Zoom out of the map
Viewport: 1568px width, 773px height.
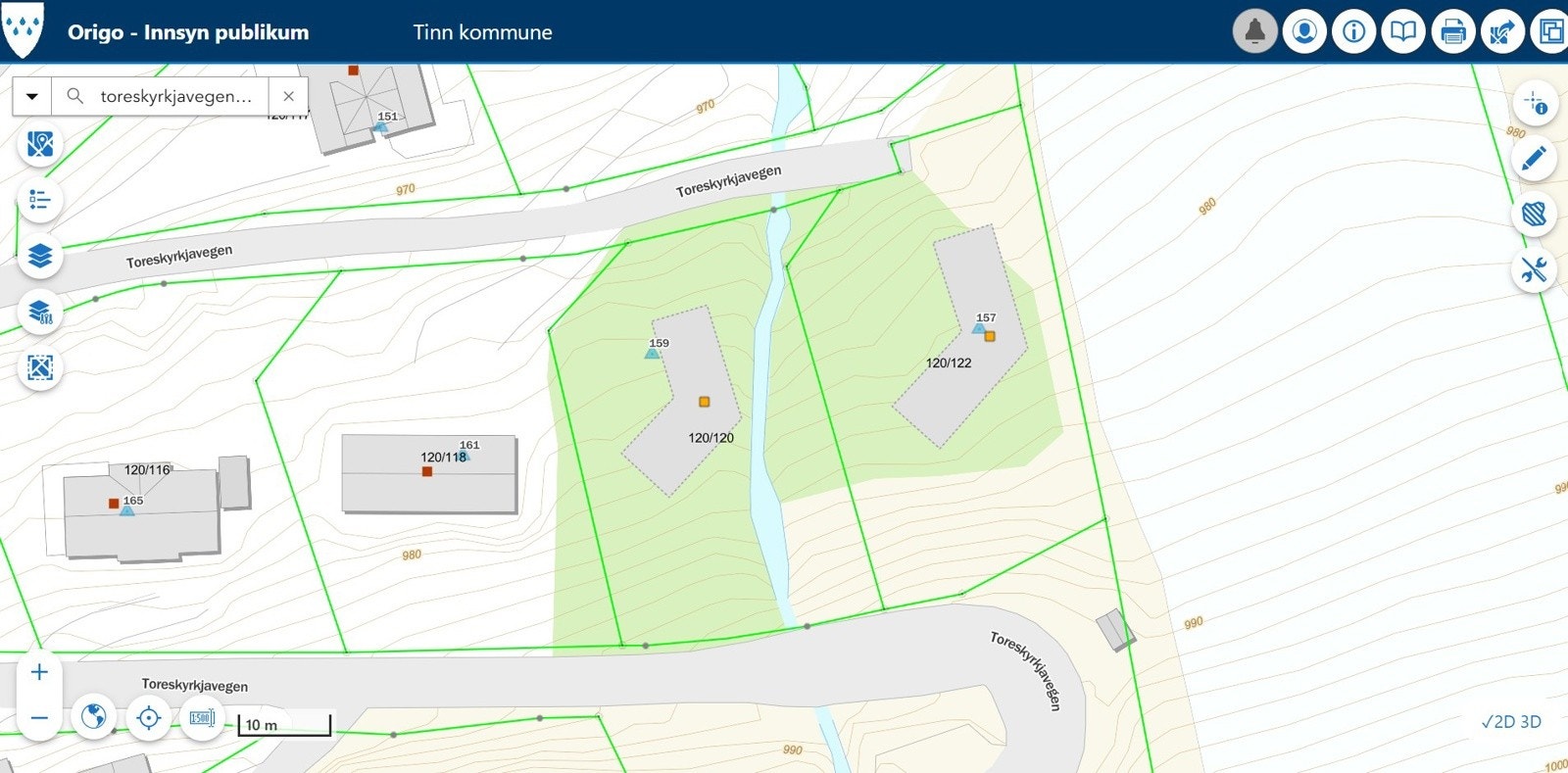tap(39, 718)
